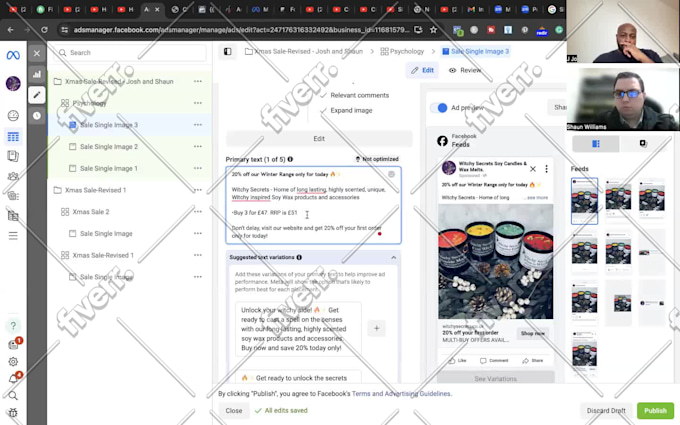Click the Publish button
The height and width of the screenshot is (425, 680).
tap(655, 410)
